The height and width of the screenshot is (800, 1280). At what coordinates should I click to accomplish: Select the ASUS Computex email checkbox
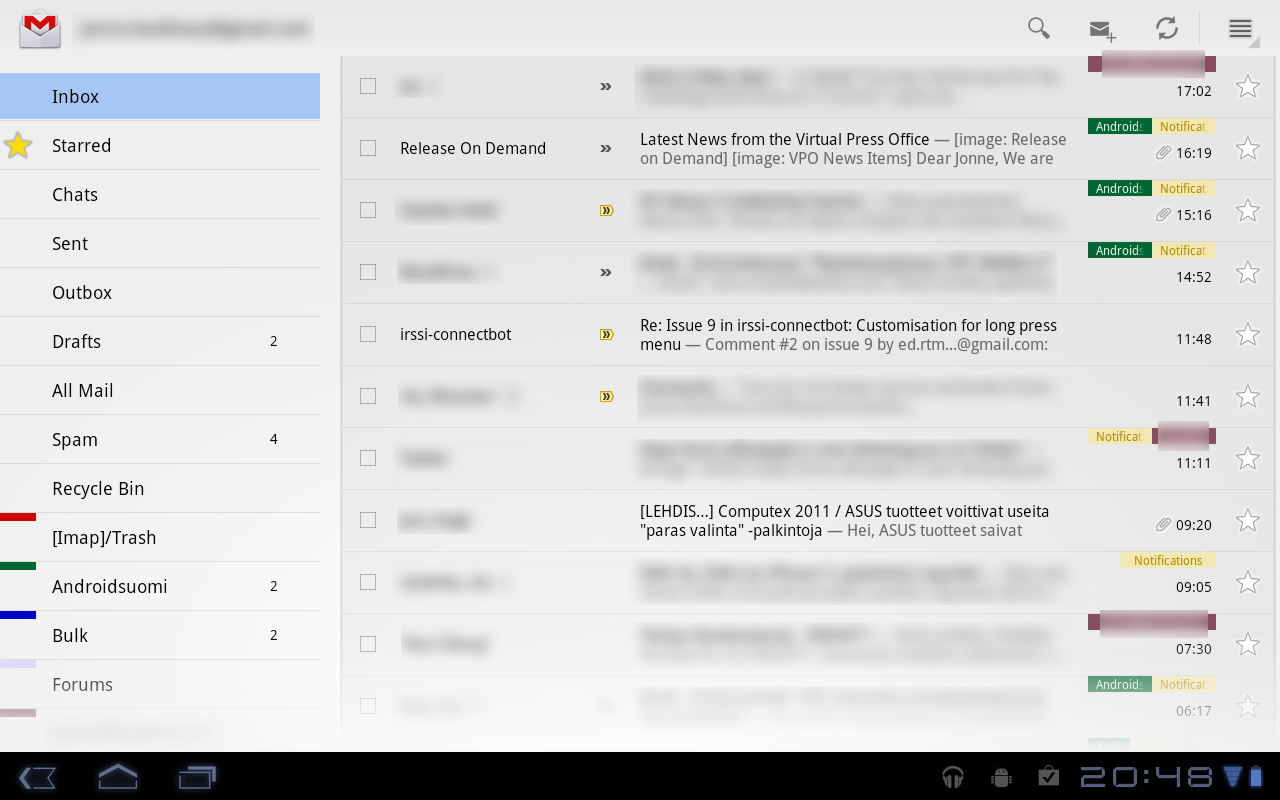(x=368, y=520)
